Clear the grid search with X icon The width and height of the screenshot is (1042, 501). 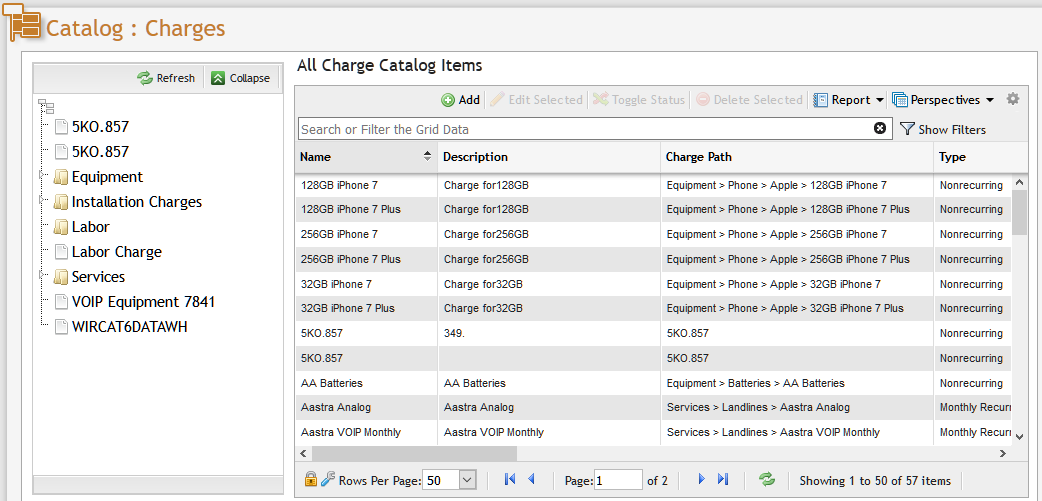pos(880,129)
